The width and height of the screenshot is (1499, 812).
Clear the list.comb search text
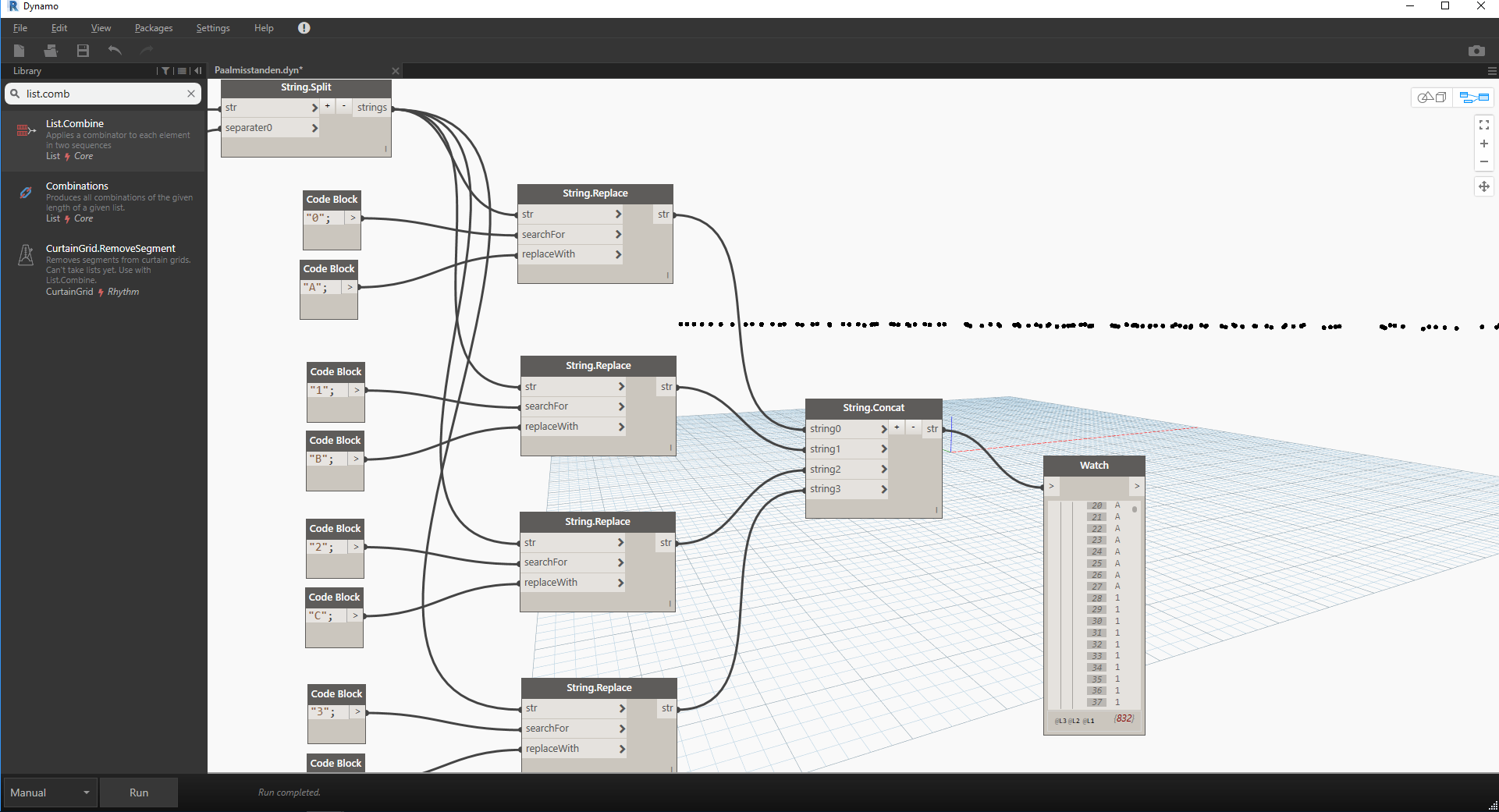click(x=191, y=94)
